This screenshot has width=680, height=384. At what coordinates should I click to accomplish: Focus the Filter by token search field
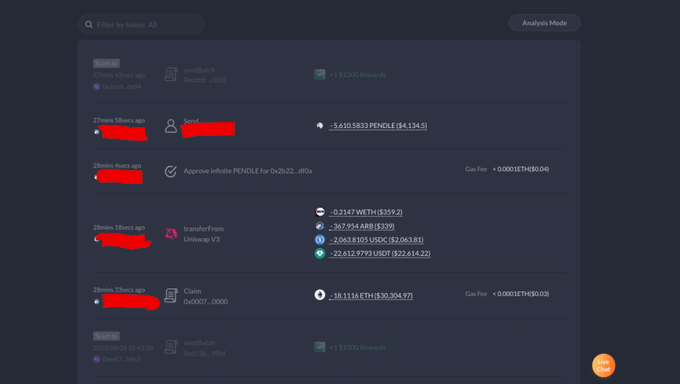coord(141,25)
